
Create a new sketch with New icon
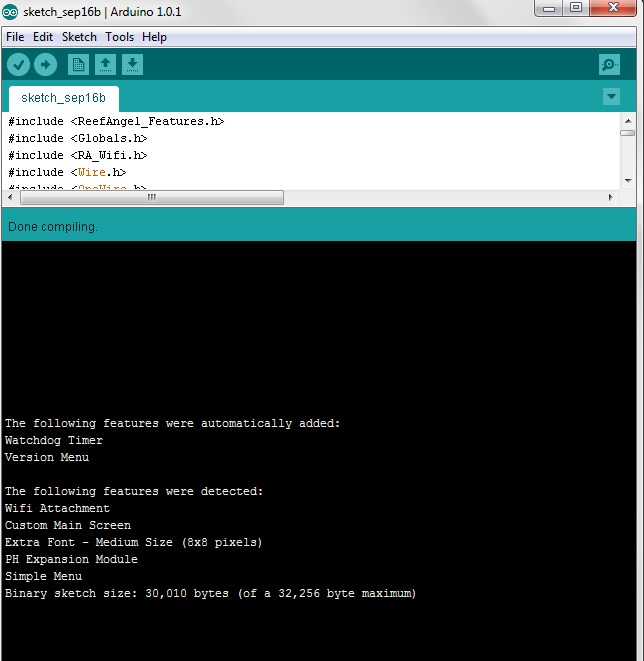pos(78,65)
